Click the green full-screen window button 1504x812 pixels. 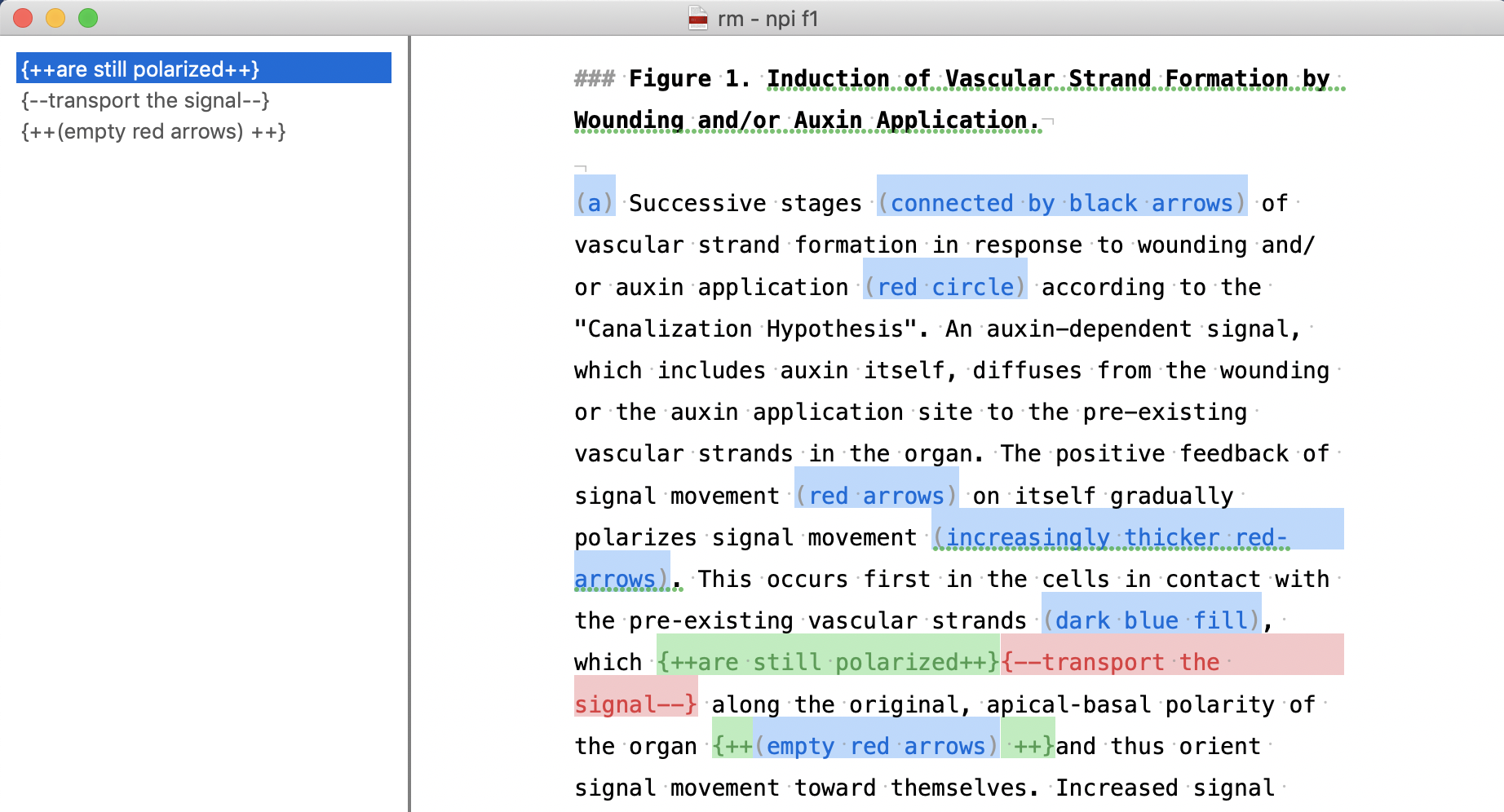click(88, 18)
